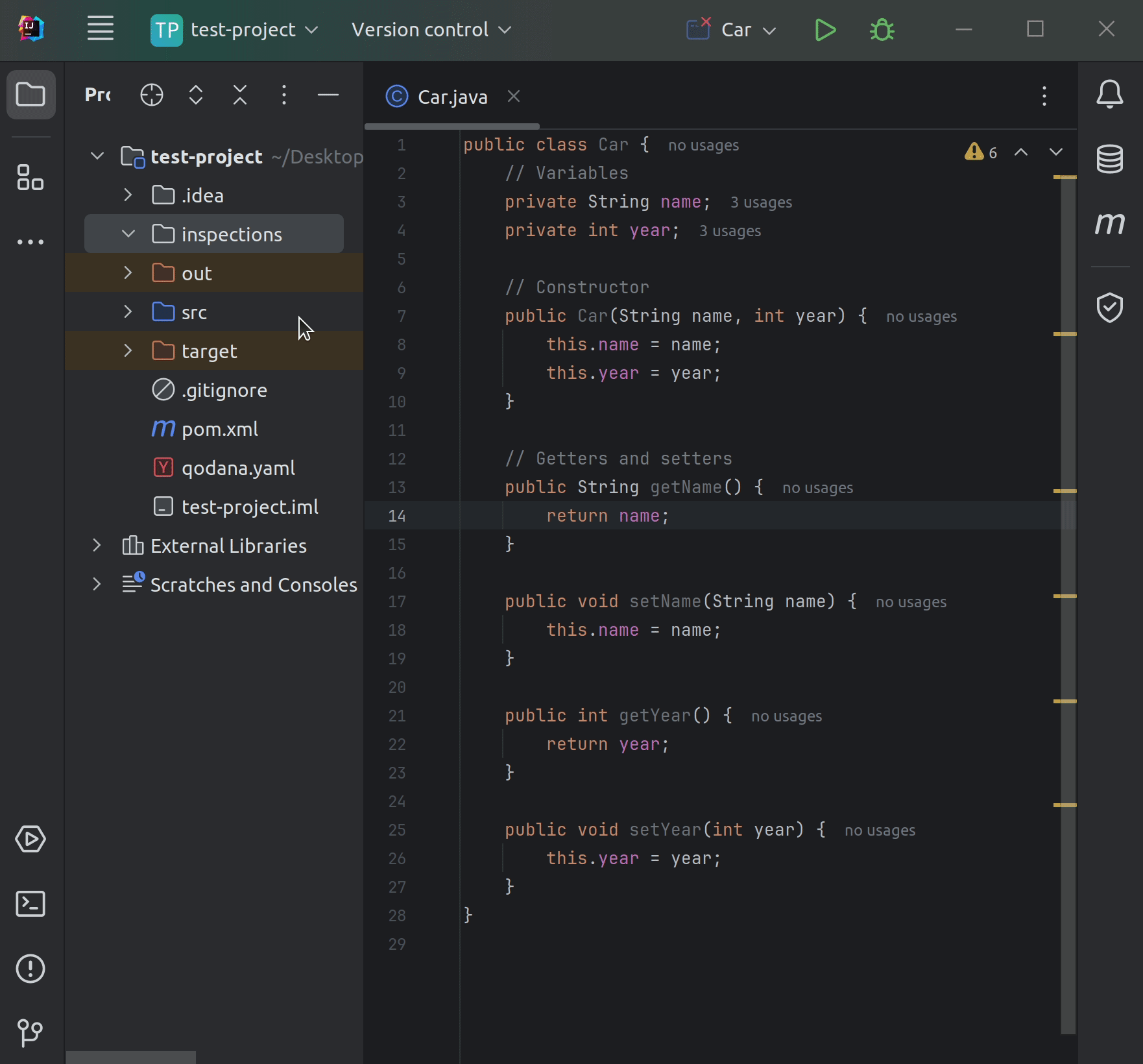Open the Database tool window
Viewport: 1143px width, 1064px height.
click(1109, 160)
